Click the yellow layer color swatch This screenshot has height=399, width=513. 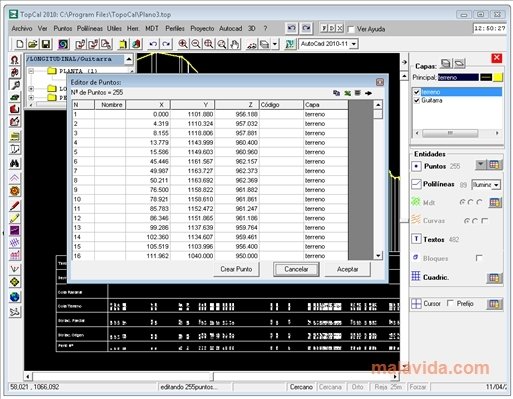498,77
